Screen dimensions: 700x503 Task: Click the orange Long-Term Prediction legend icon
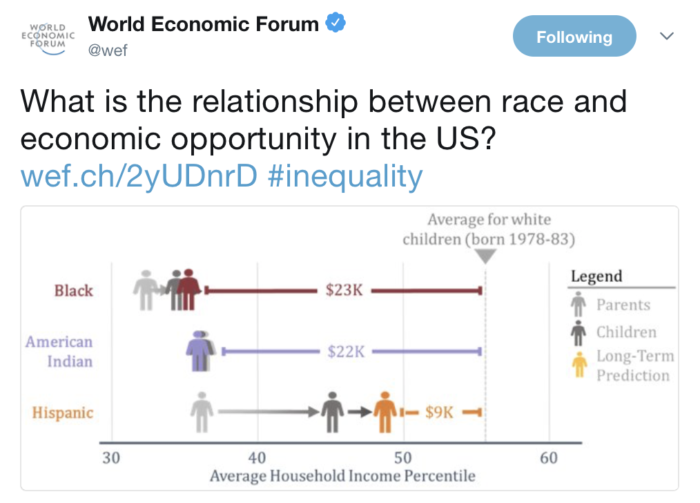[578, 365]
